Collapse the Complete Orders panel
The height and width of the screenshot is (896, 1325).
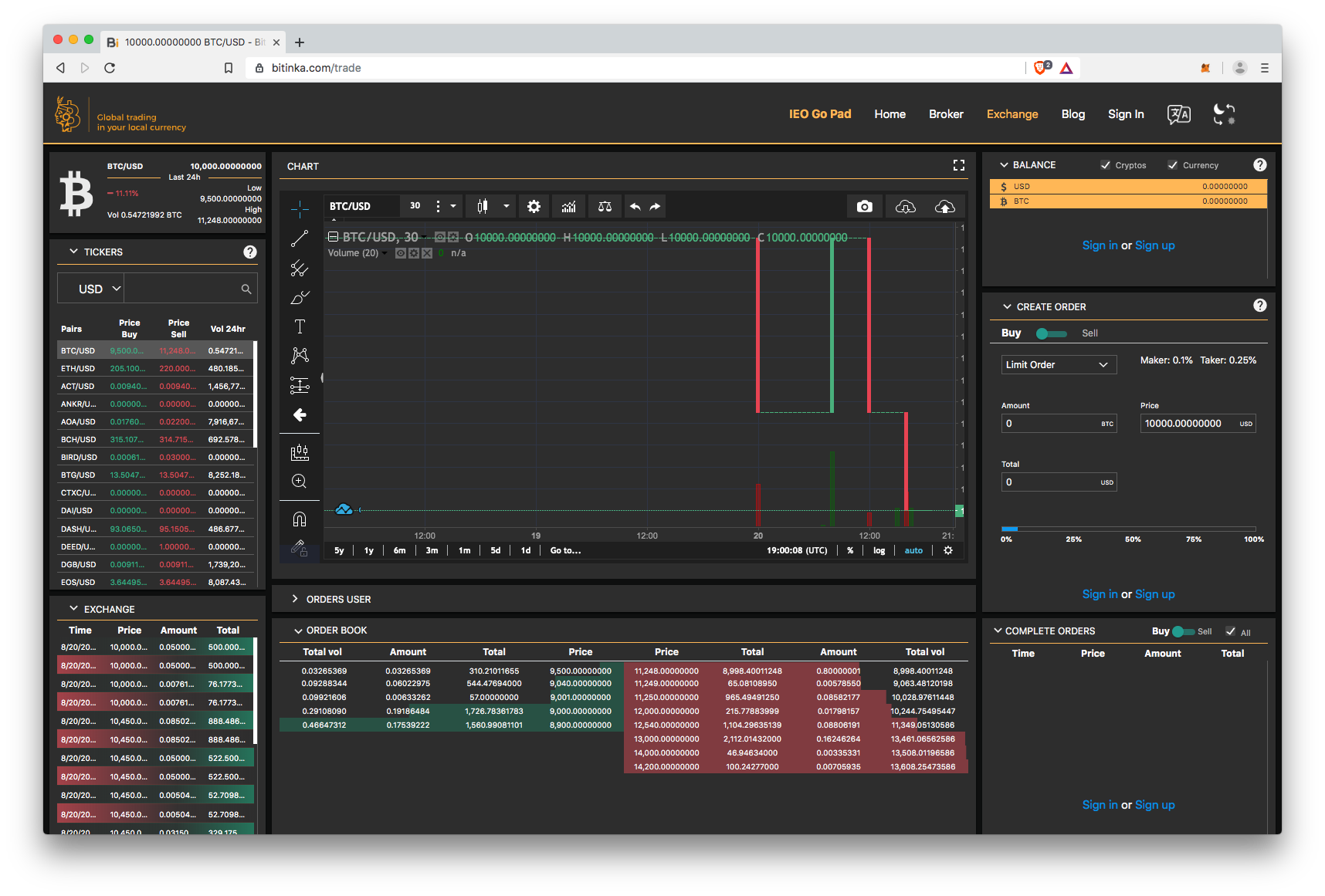(x=998, y=631)
